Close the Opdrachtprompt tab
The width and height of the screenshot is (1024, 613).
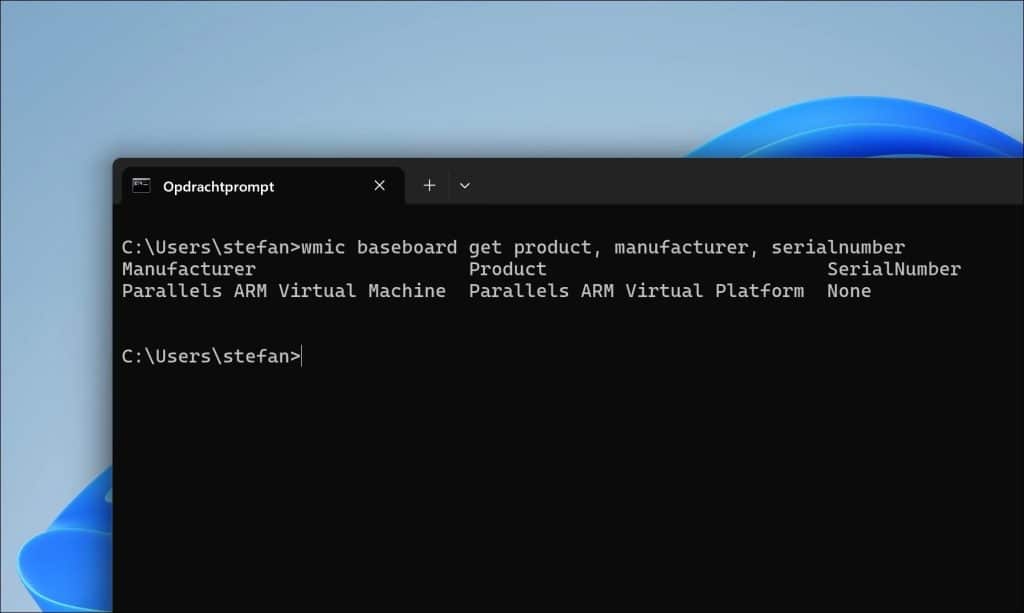click(379, 186)
